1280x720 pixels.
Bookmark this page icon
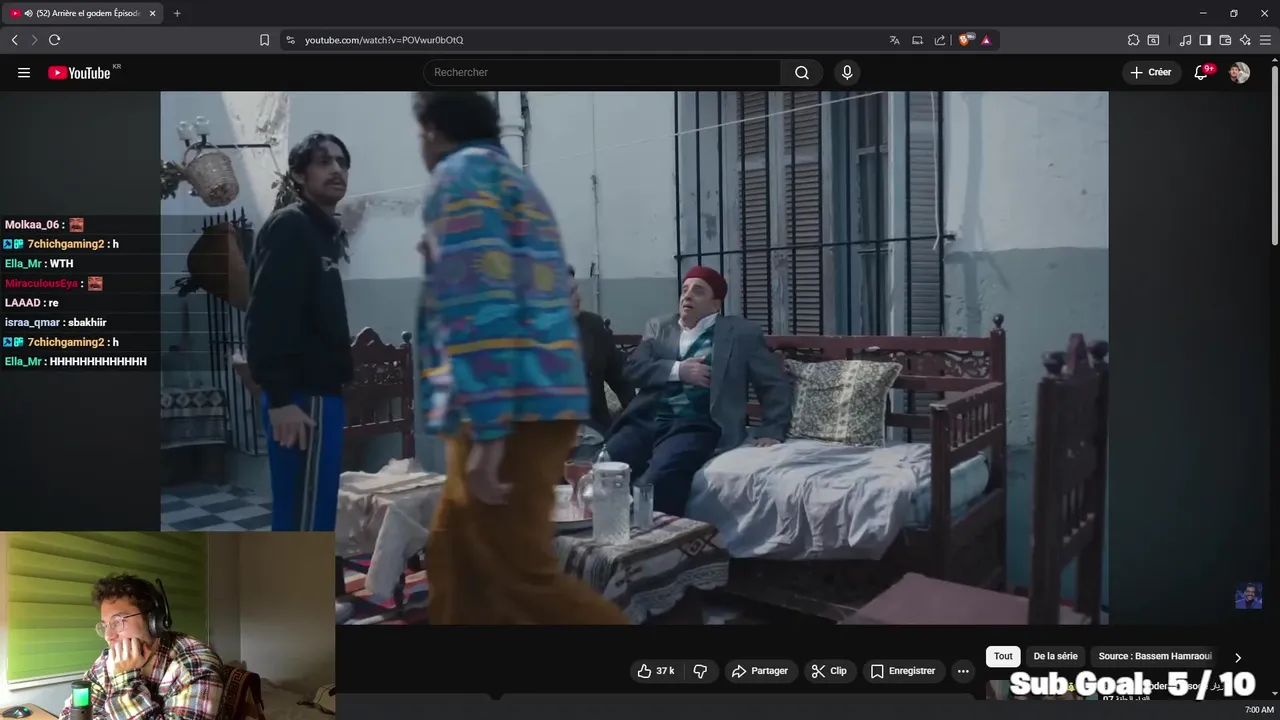pyautogui.click(x=264, y=40)
